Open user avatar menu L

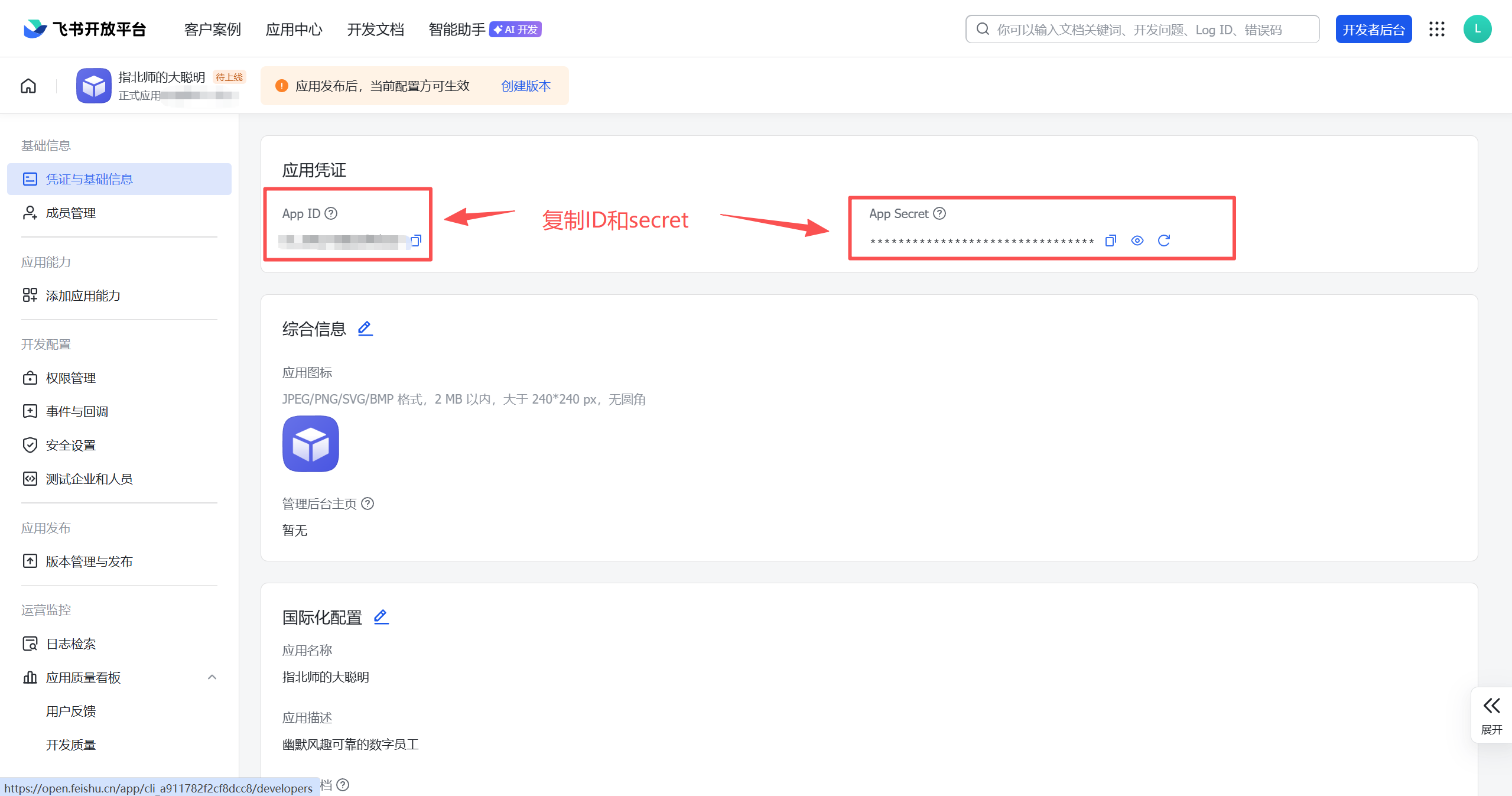[x=1477, y=29]
